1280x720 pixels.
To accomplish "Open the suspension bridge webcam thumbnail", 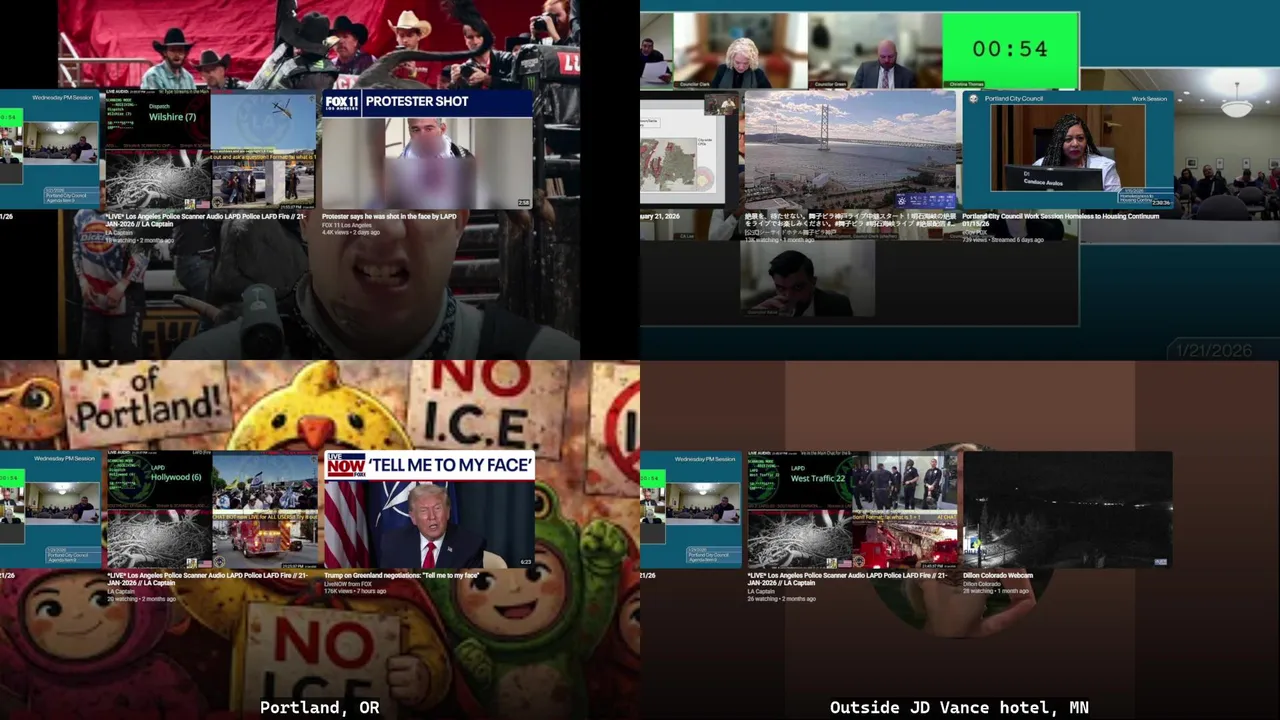I will pyautogui.click(x=850, y=149).
